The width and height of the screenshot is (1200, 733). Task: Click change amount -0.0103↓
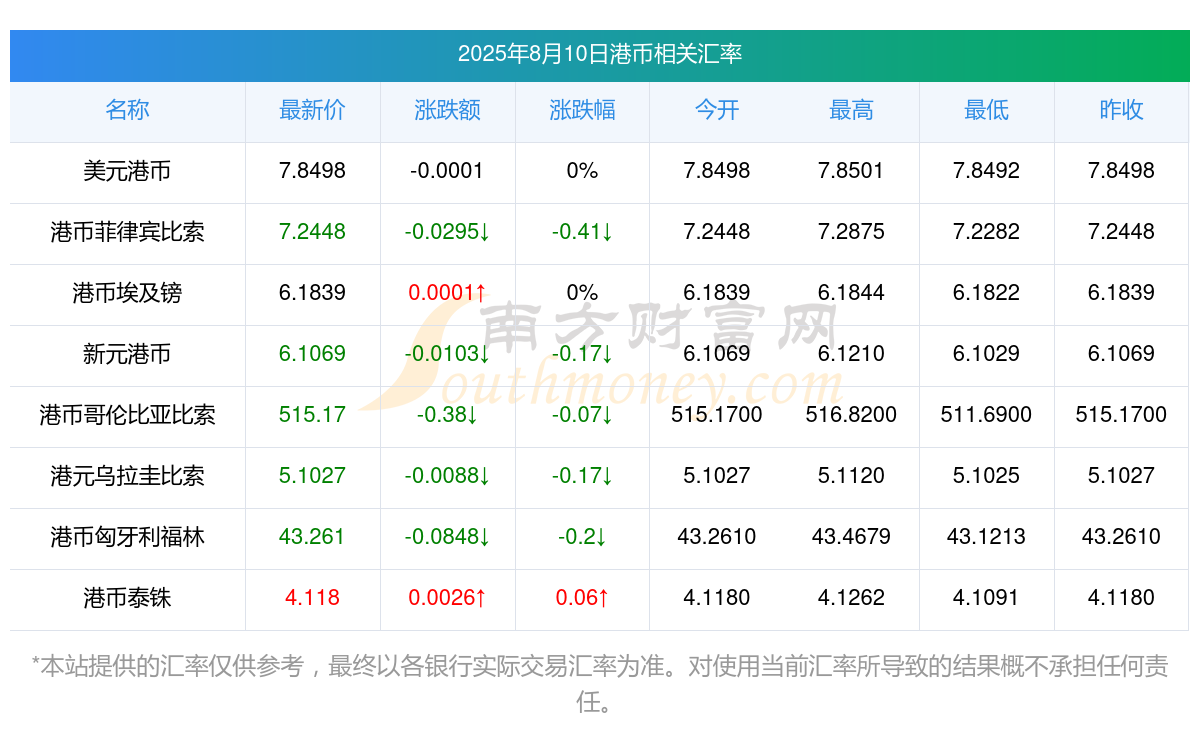tap(447, 354)
